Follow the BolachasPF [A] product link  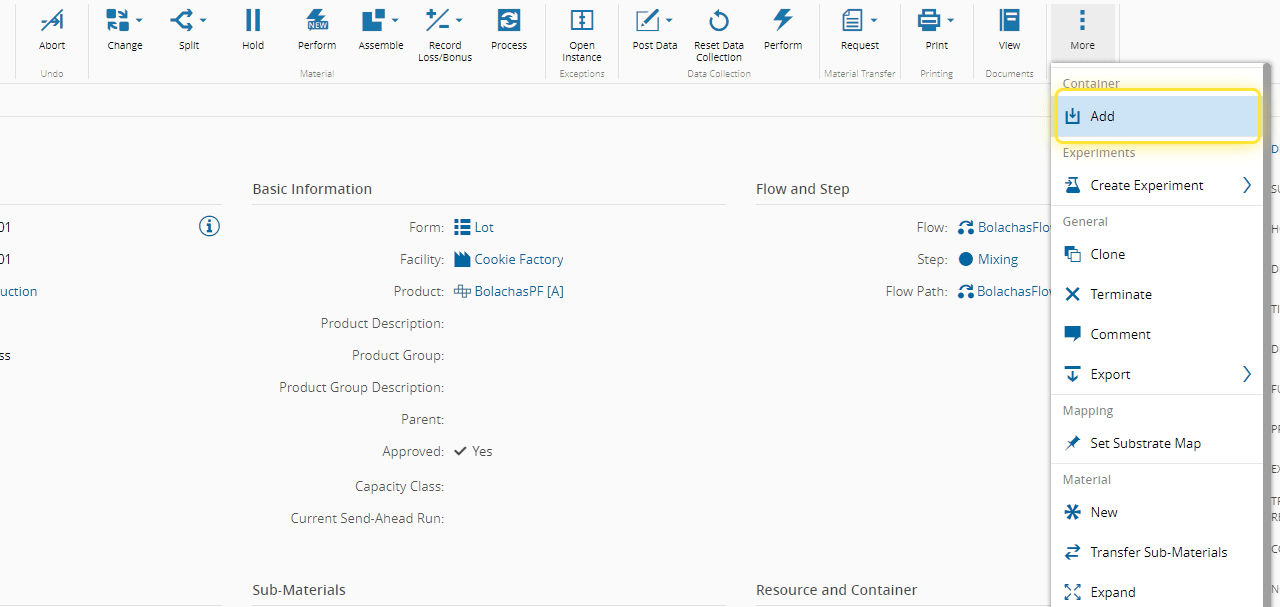(x=518, y=291)
